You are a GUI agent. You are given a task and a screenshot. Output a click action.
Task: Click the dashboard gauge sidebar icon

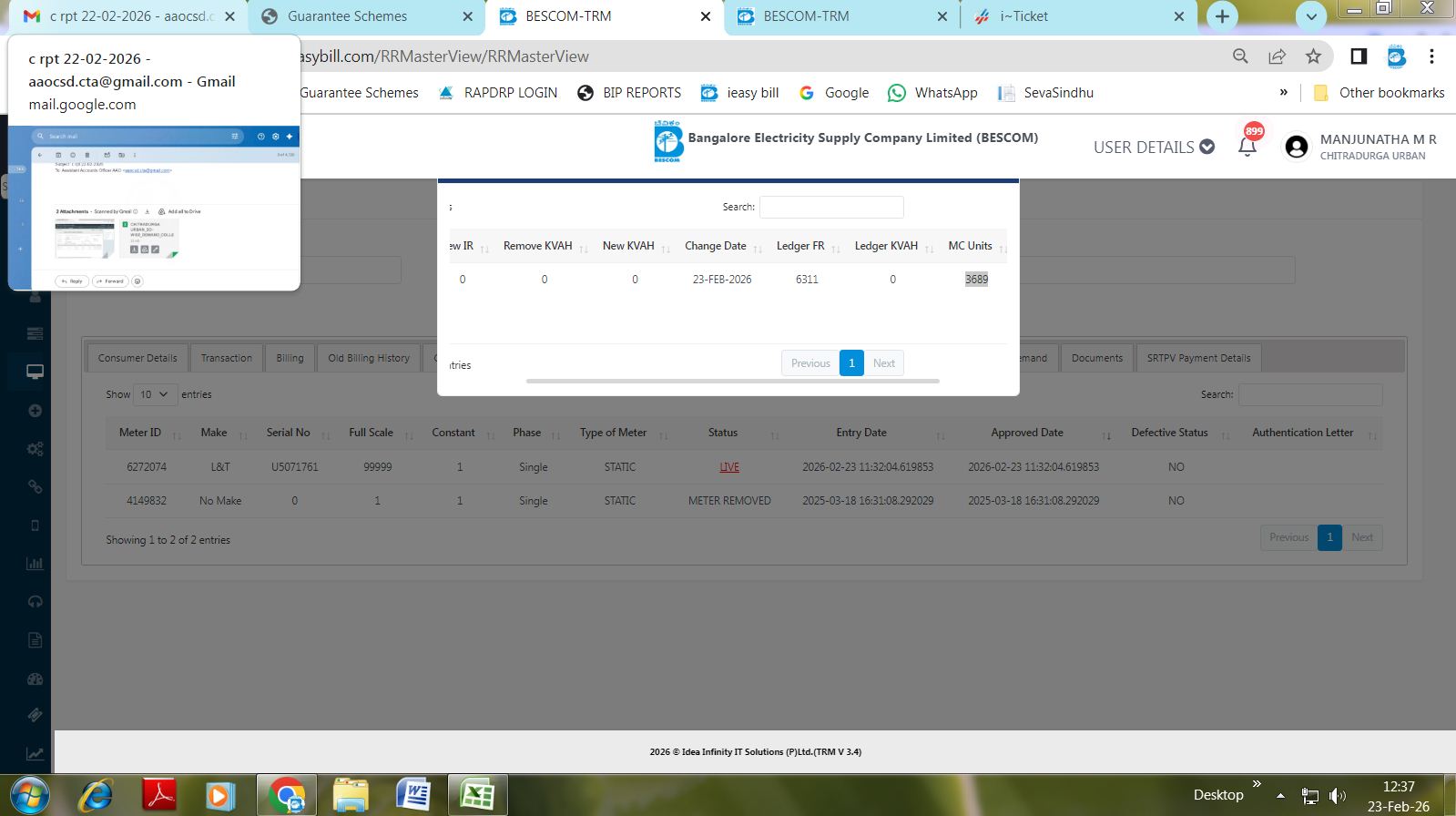click(35, 679)
